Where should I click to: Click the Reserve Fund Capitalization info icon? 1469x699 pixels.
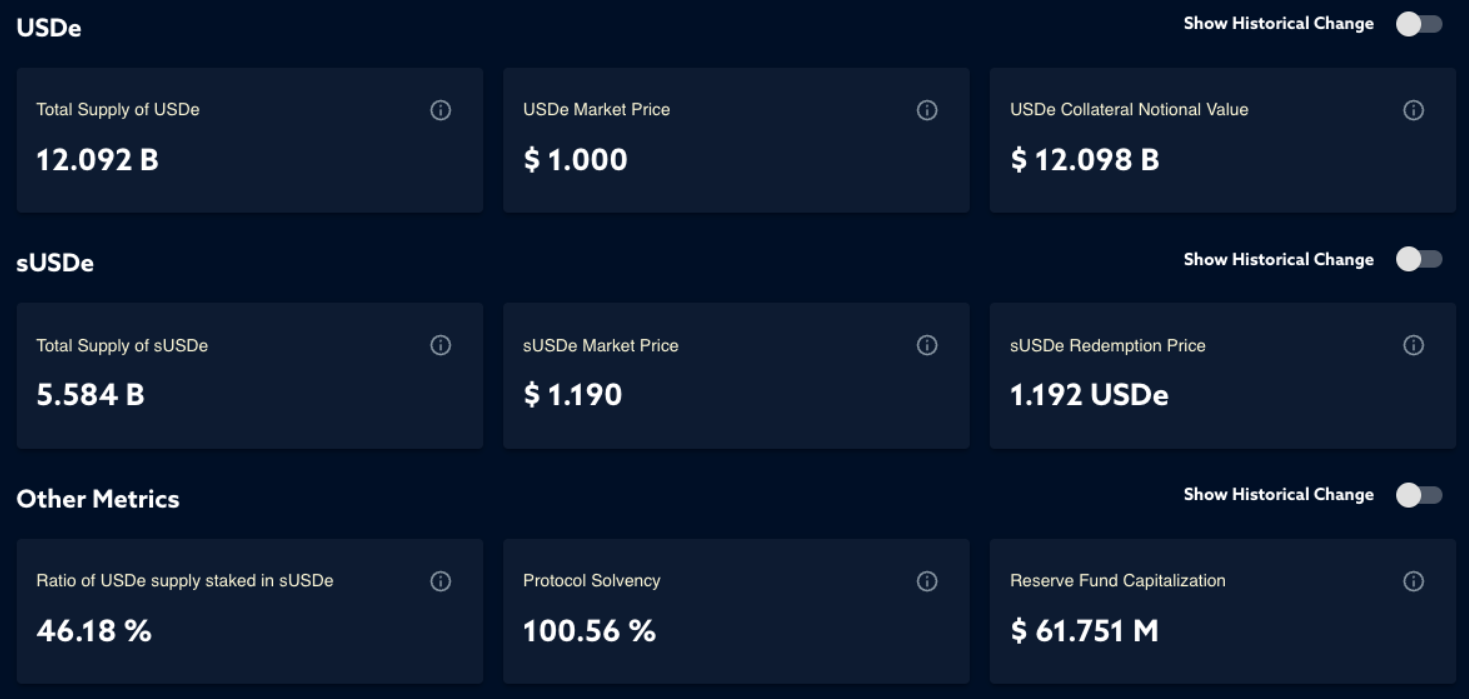pyautogui.click(x=1413, y=581)
